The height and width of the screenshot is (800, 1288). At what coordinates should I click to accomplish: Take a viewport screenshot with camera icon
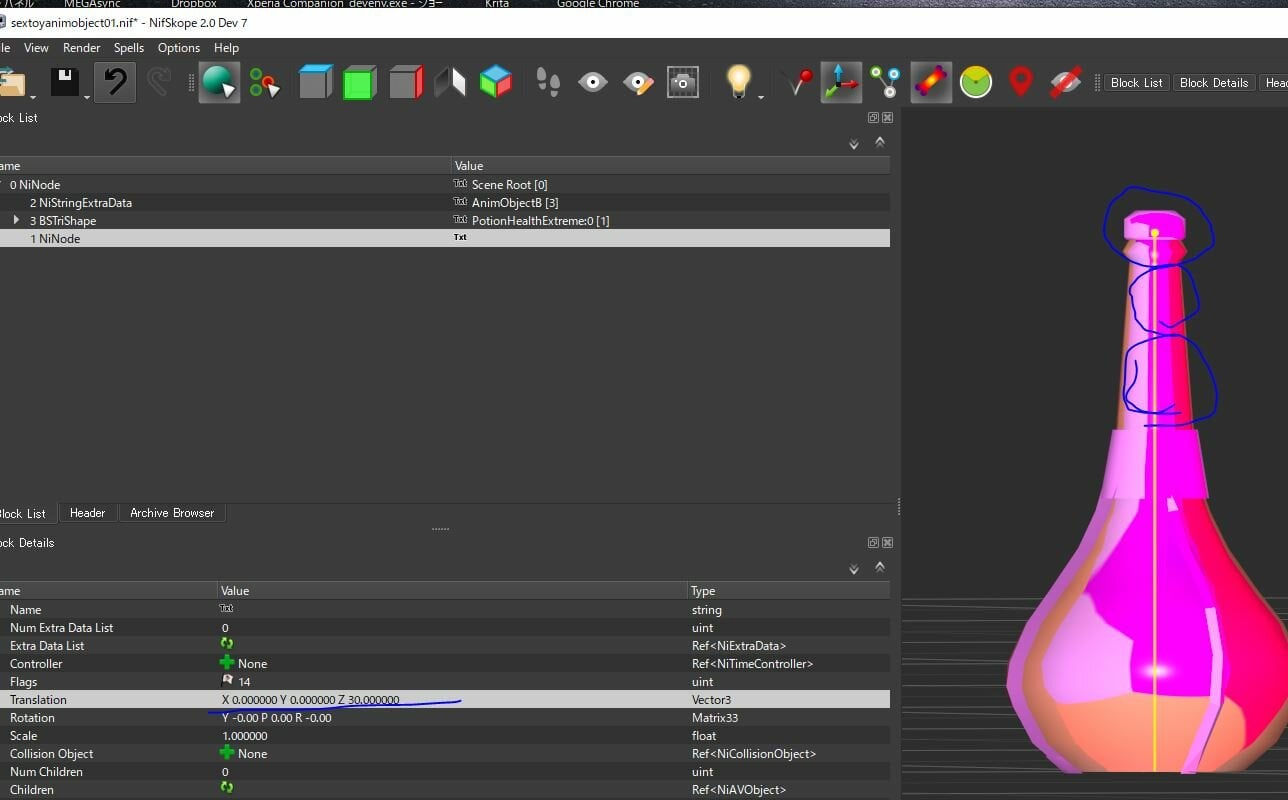683,82
